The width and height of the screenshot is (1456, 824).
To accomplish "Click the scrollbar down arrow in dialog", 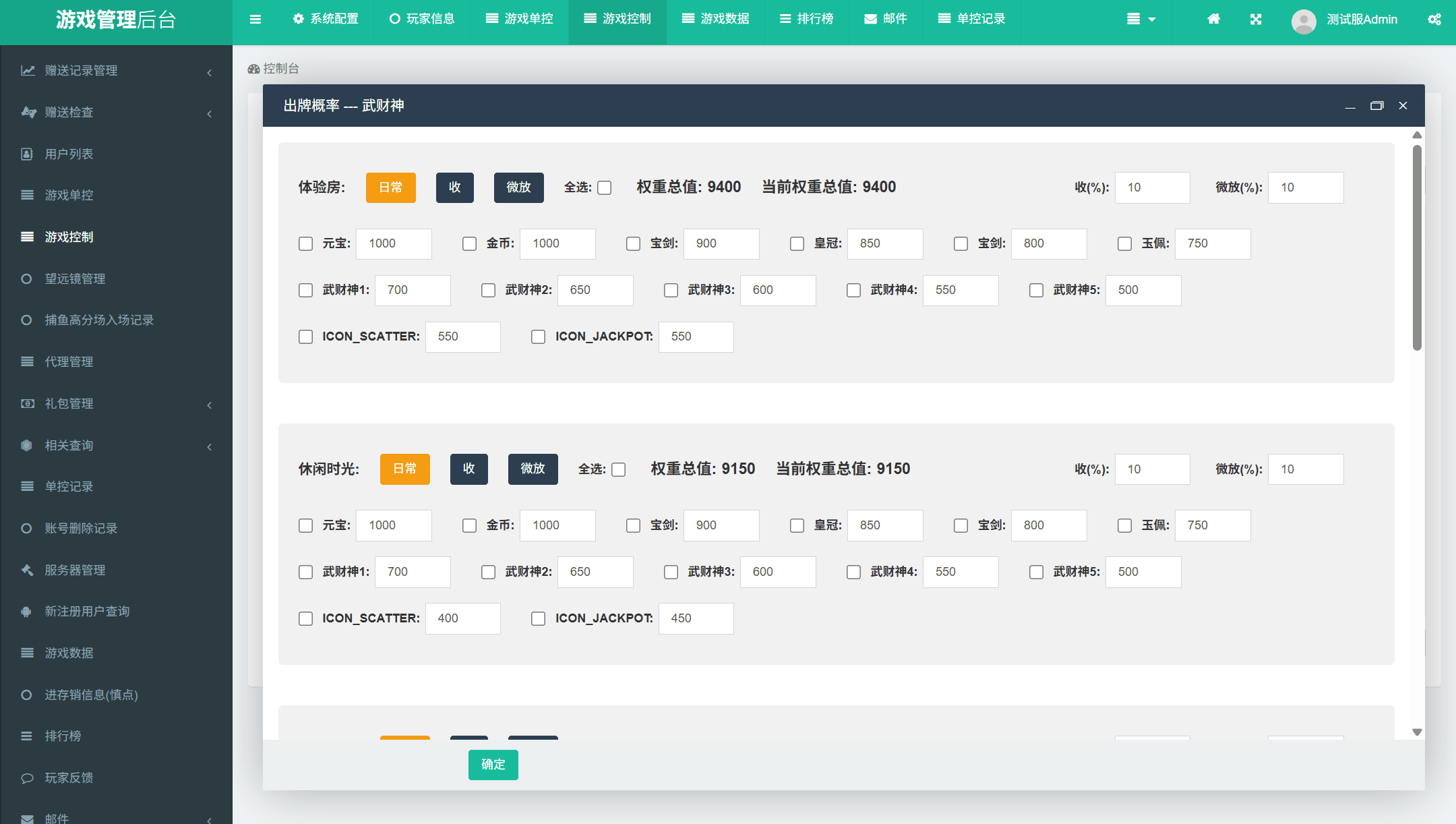I will coord(1417,732).
